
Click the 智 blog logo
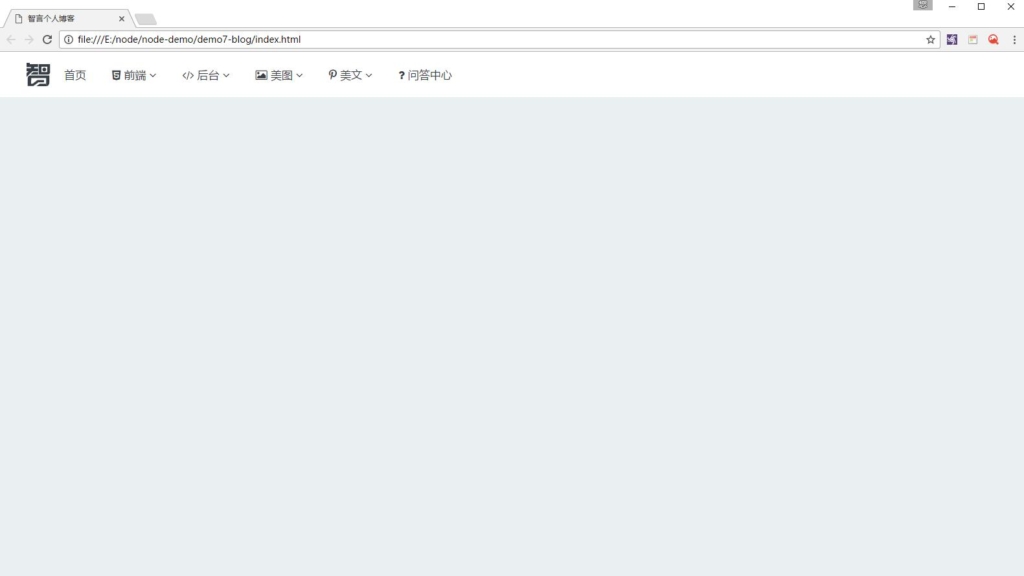[x=38, y=74]
